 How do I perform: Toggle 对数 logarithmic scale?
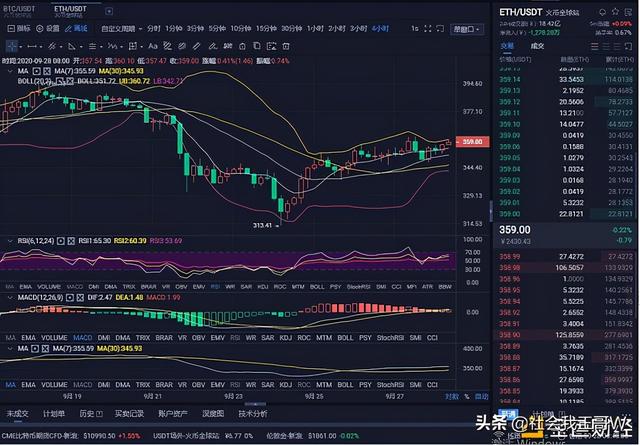click(452, 396)
